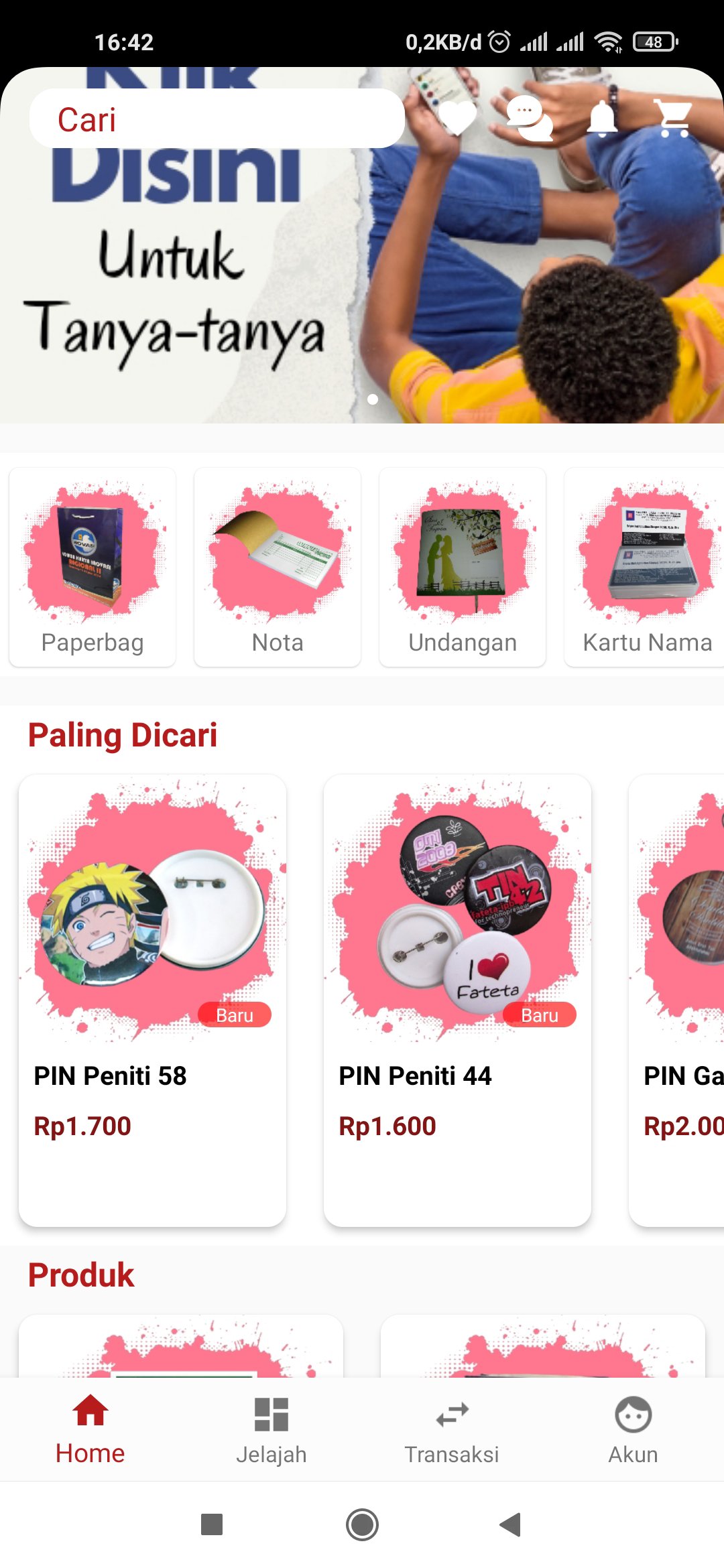Open the PIN Peniti 58 product card
Image resolution: width=724 pixels, height=1568 pixels.
click(x=152, y=1000)
